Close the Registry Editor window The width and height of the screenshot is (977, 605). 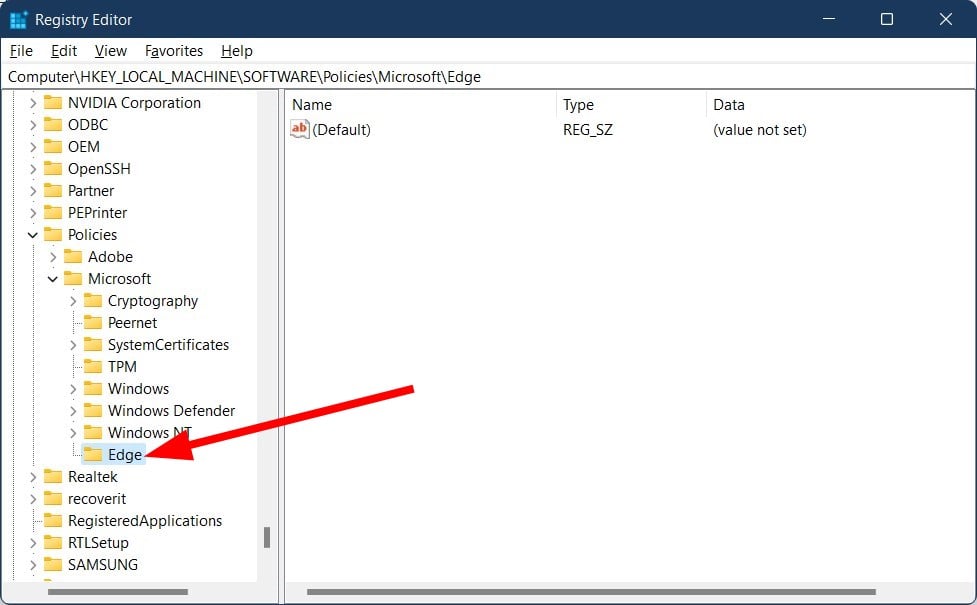945,19
